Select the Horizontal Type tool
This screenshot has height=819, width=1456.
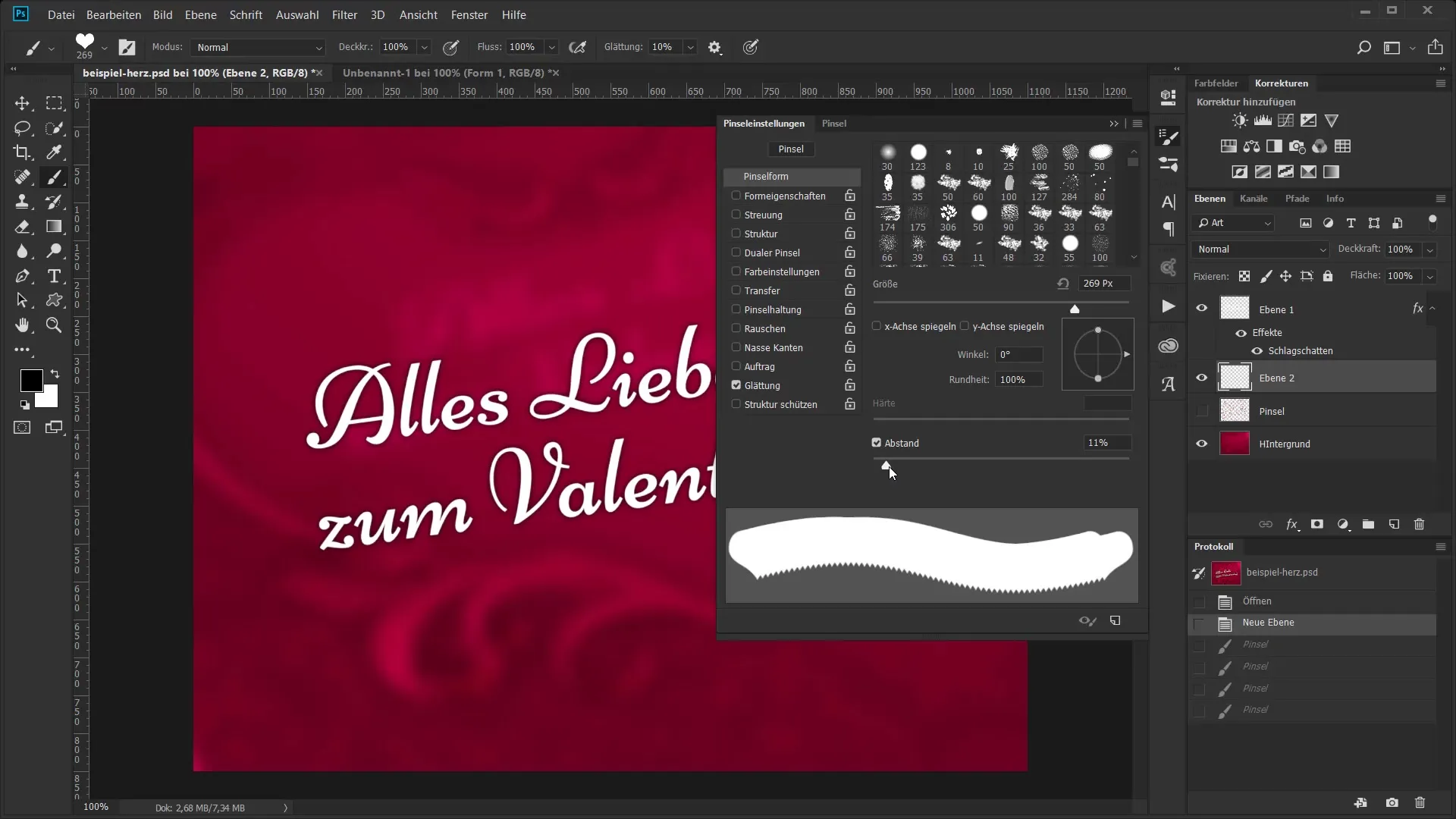tap(54, 276)
